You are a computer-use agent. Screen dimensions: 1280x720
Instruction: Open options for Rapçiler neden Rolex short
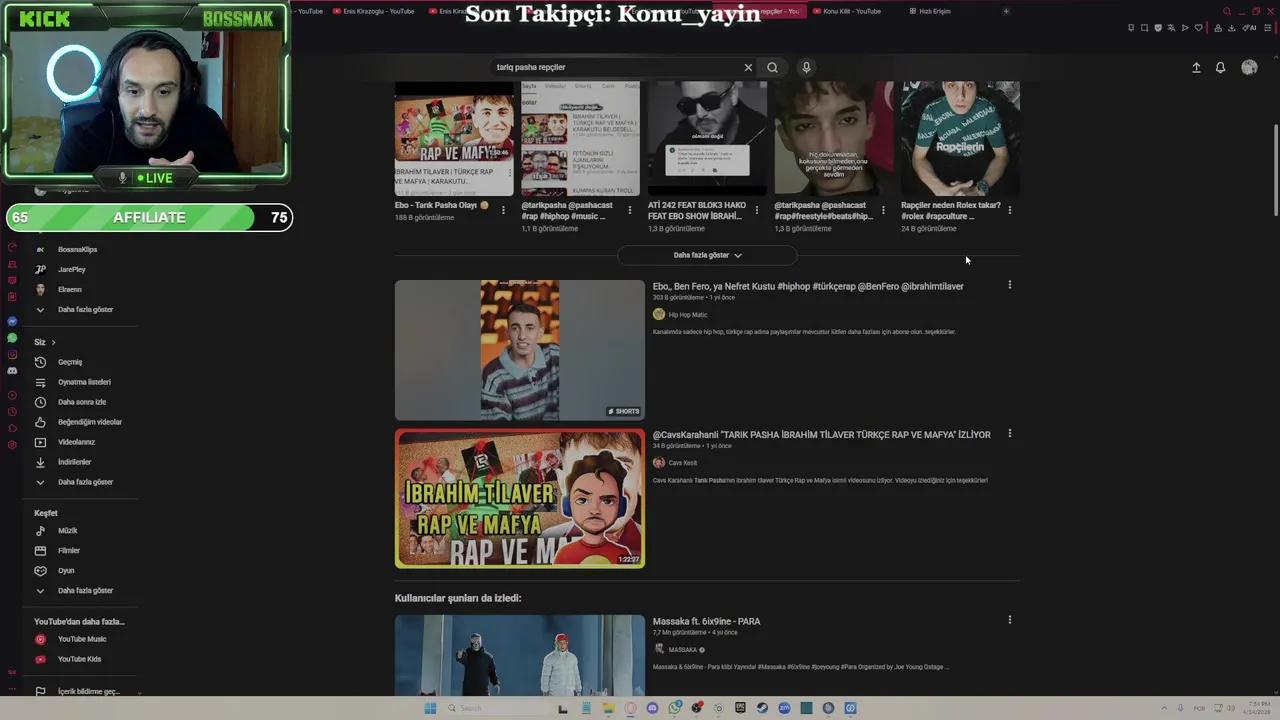click(1009, 210)
